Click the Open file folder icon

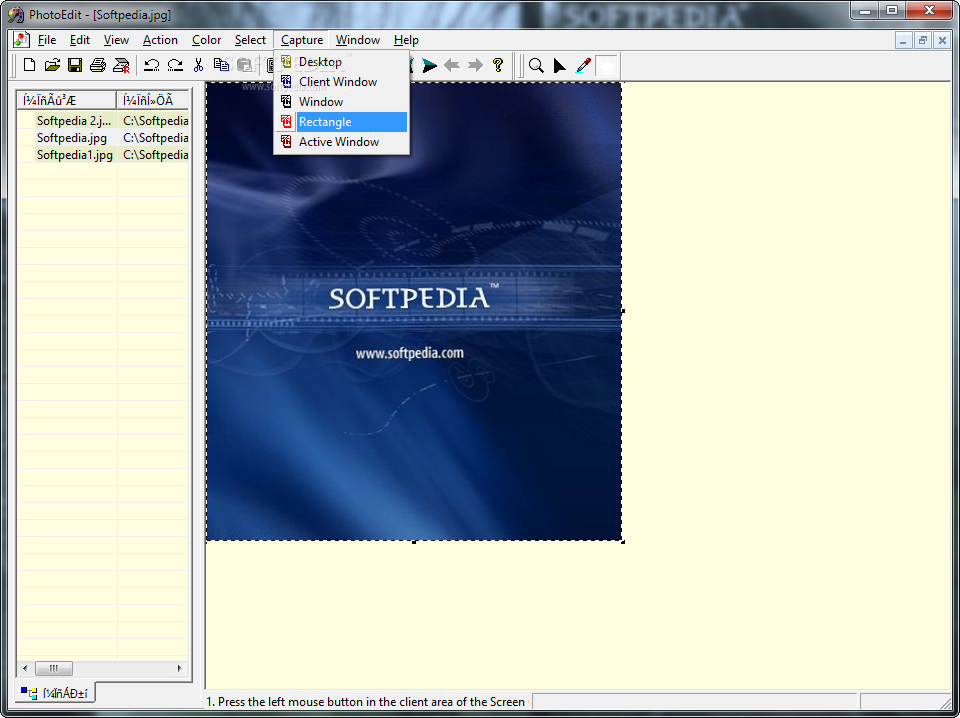(52, 65)
